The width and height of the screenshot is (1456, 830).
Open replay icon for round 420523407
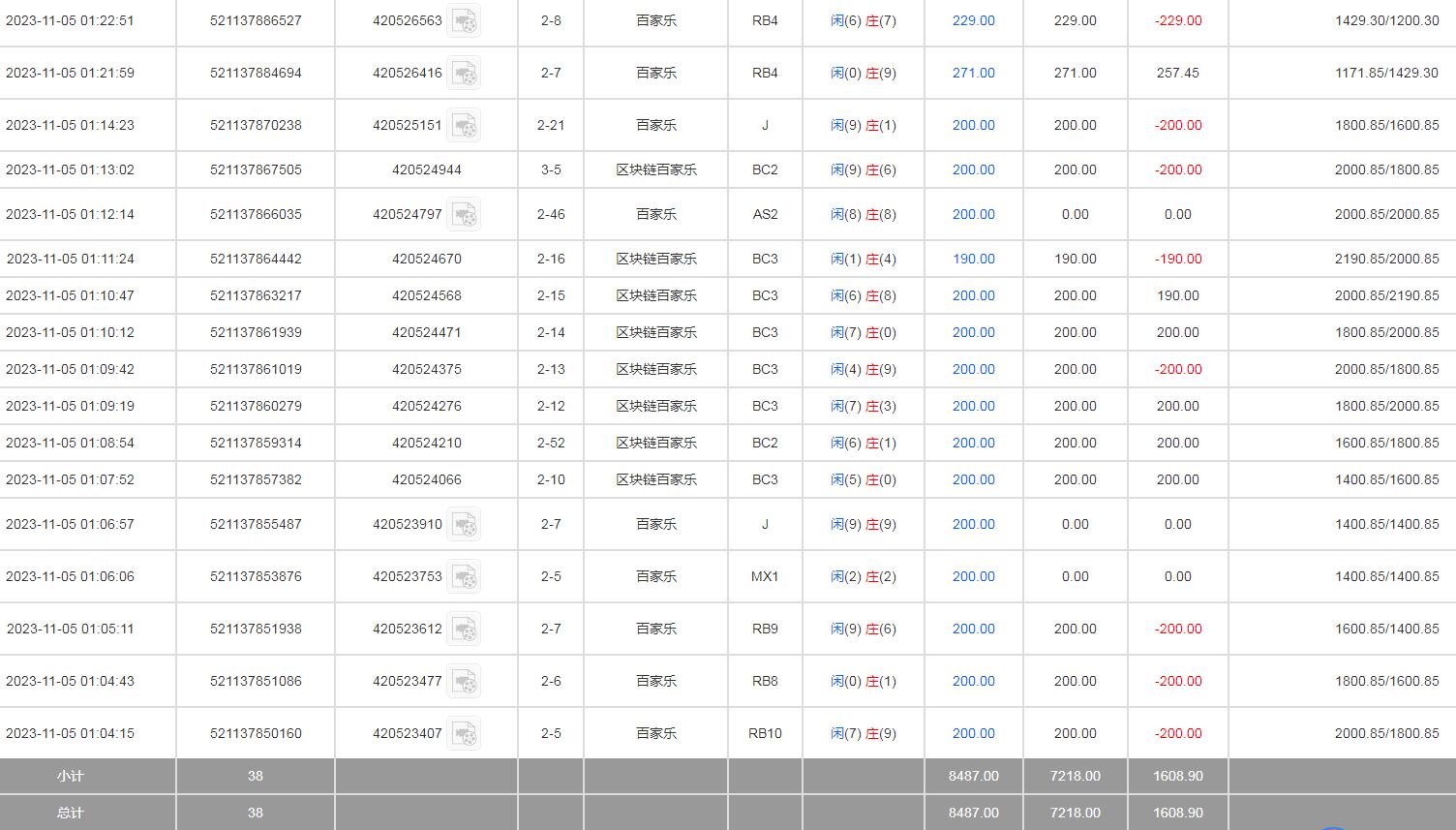tap(464, 733)
